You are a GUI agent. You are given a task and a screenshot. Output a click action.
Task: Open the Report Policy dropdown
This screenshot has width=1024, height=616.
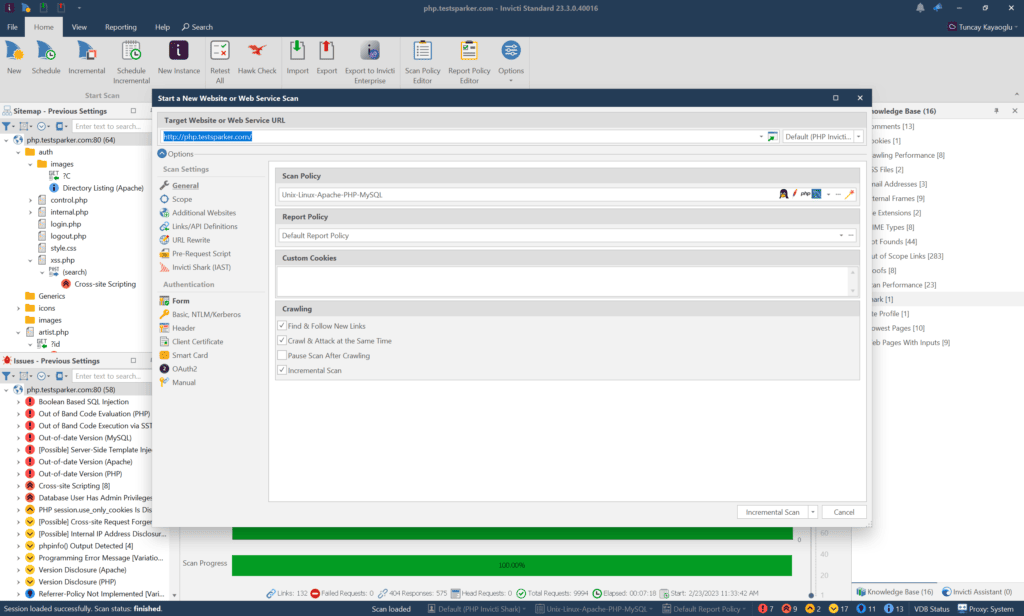click(x=841, y=236)
